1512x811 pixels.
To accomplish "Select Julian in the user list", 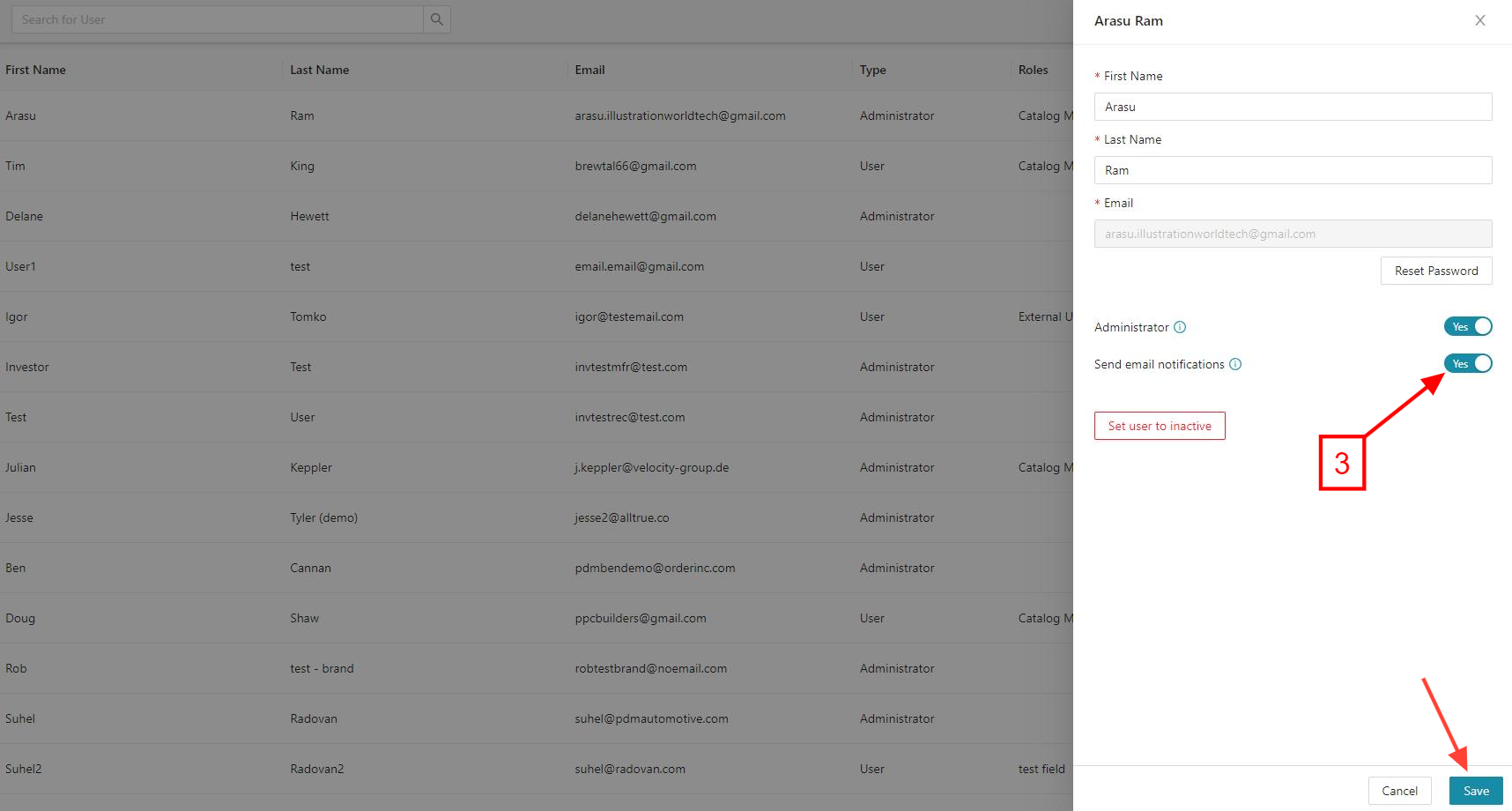I will [20, 467].
